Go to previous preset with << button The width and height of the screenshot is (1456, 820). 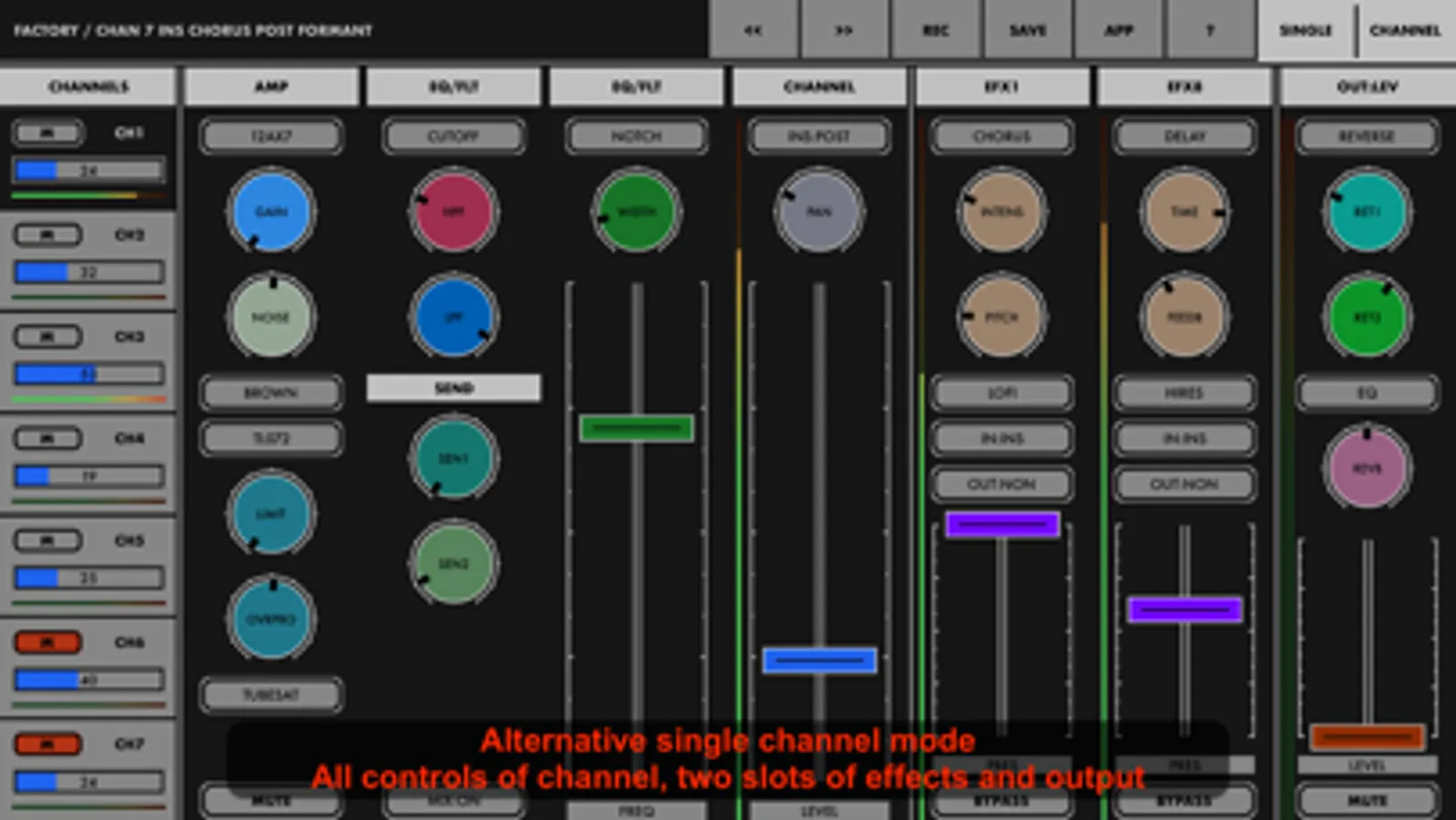click(753, 30)
